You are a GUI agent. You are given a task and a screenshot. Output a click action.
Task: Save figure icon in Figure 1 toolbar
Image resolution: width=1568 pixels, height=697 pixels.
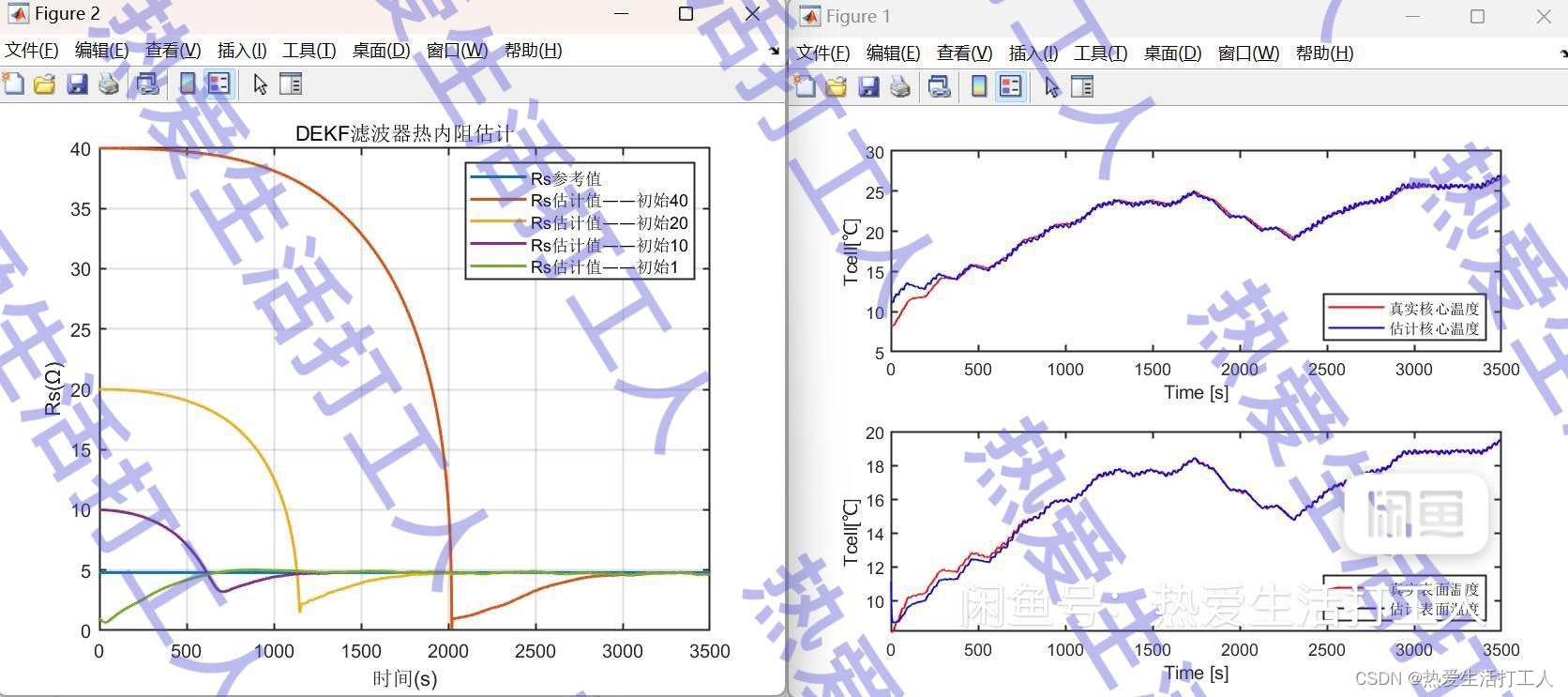[868, 87]
